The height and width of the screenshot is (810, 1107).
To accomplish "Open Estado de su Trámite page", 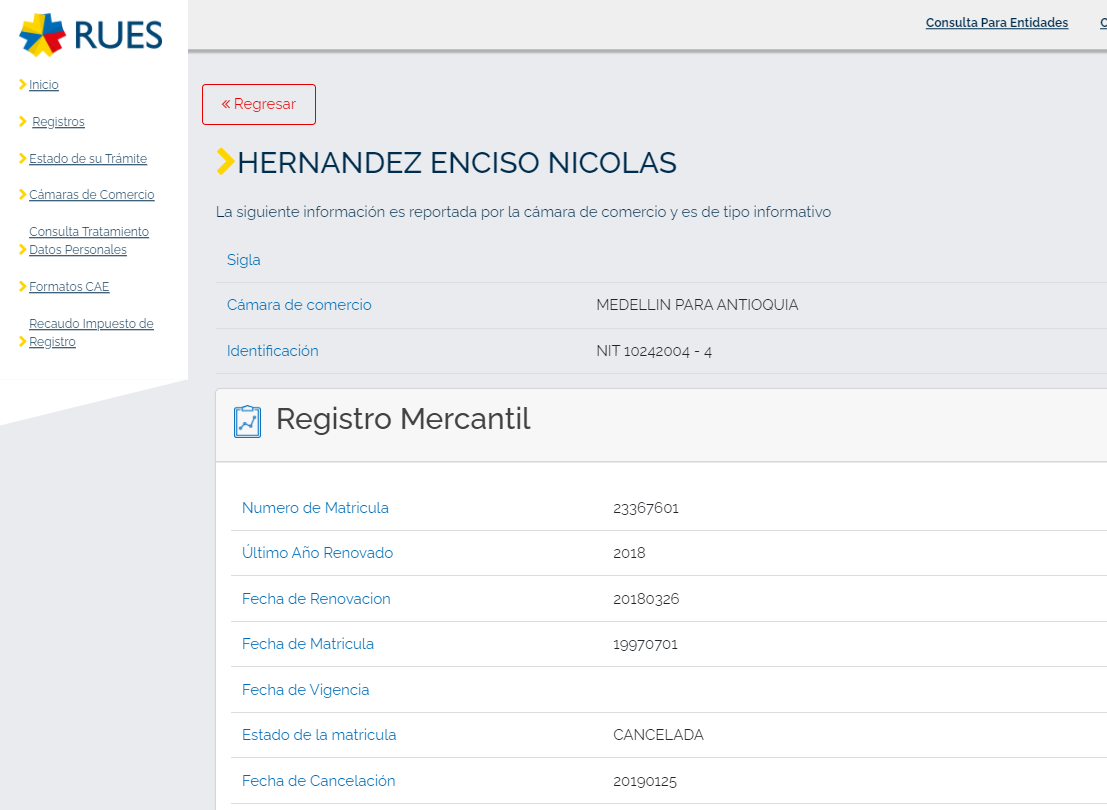I will (x=88, y=159).
